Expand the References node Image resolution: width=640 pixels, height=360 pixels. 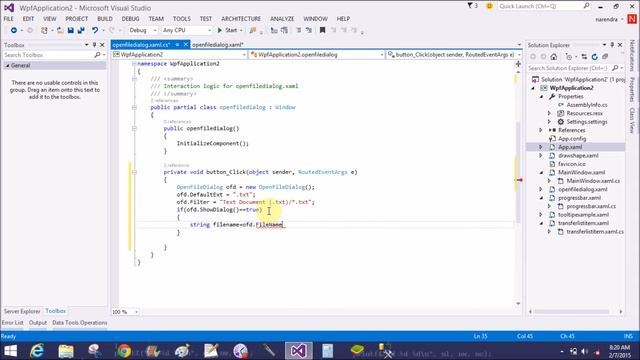click(541, 130)
